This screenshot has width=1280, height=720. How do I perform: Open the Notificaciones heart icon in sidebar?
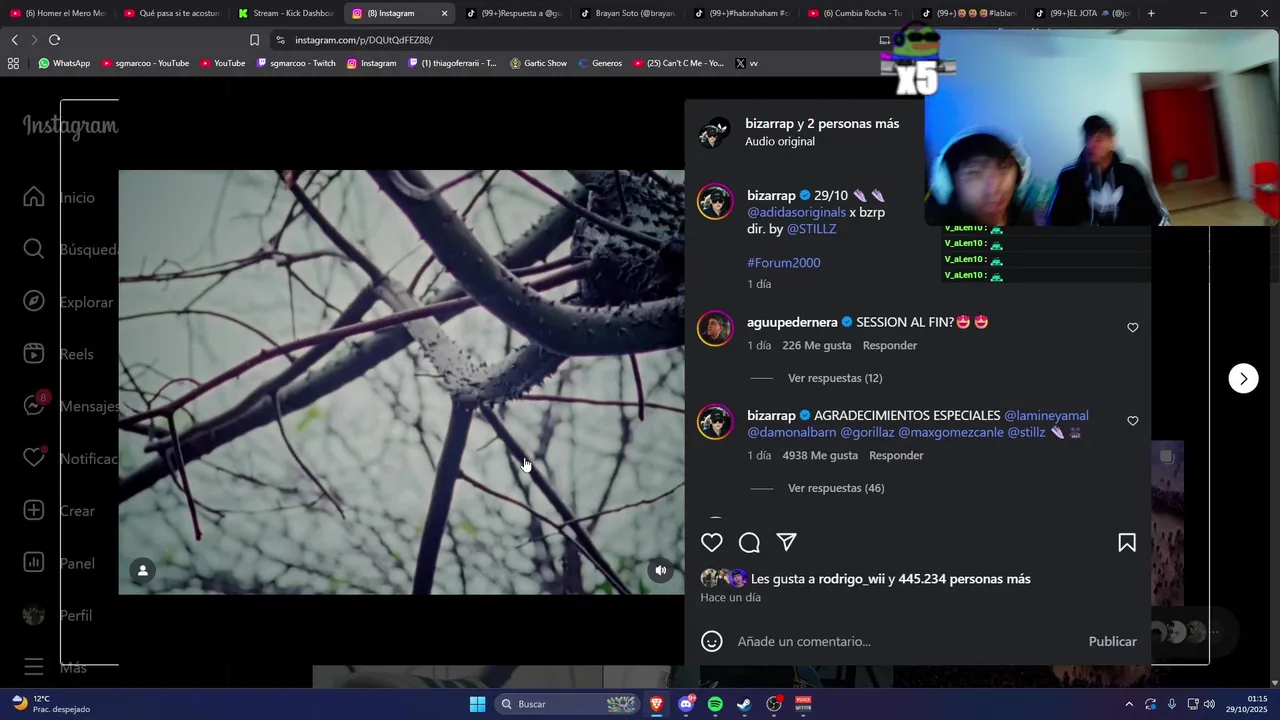coord(34,458)
